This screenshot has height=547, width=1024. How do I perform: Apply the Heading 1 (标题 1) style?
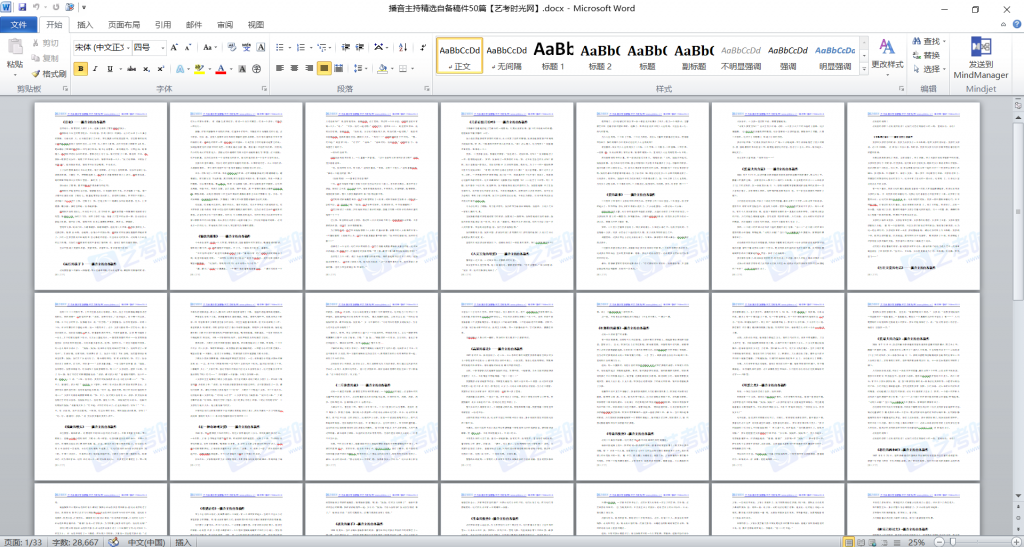pos(553,55)
